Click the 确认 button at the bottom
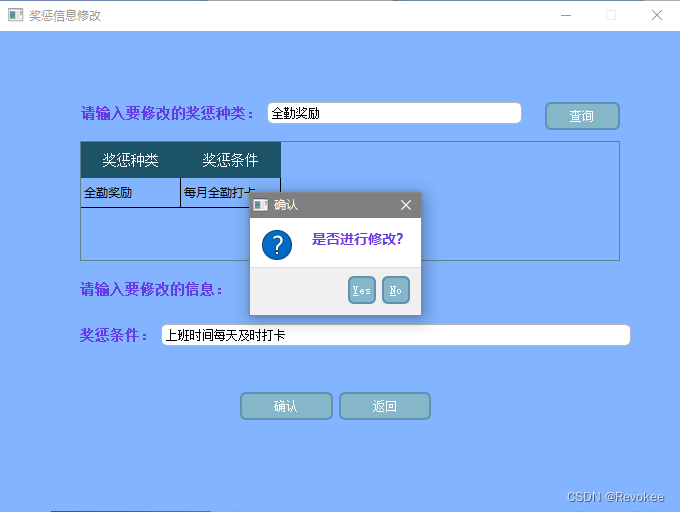Image resolution: width=680 pixels, height=512 pixels. click(x=286, y=406)
